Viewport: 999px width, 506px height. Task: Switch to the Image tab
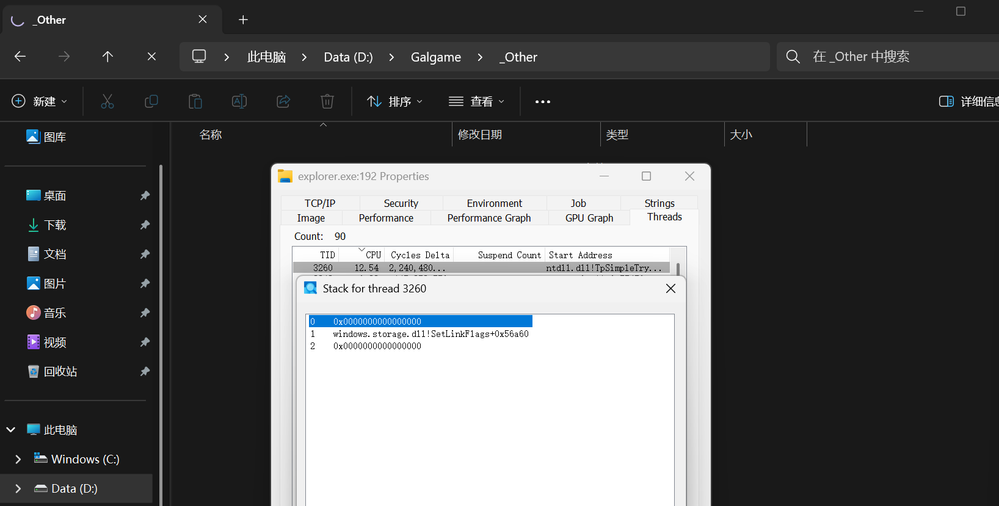[x=311, y=218]
